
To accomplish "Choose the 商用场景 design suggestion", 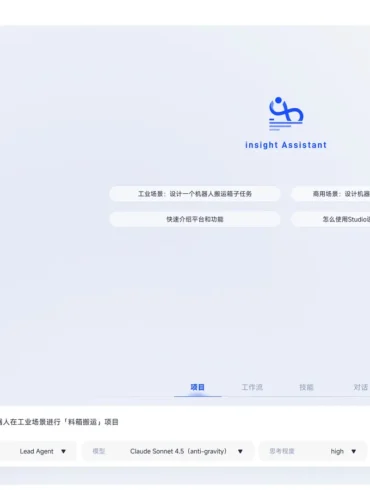I will tap(330, 194).
